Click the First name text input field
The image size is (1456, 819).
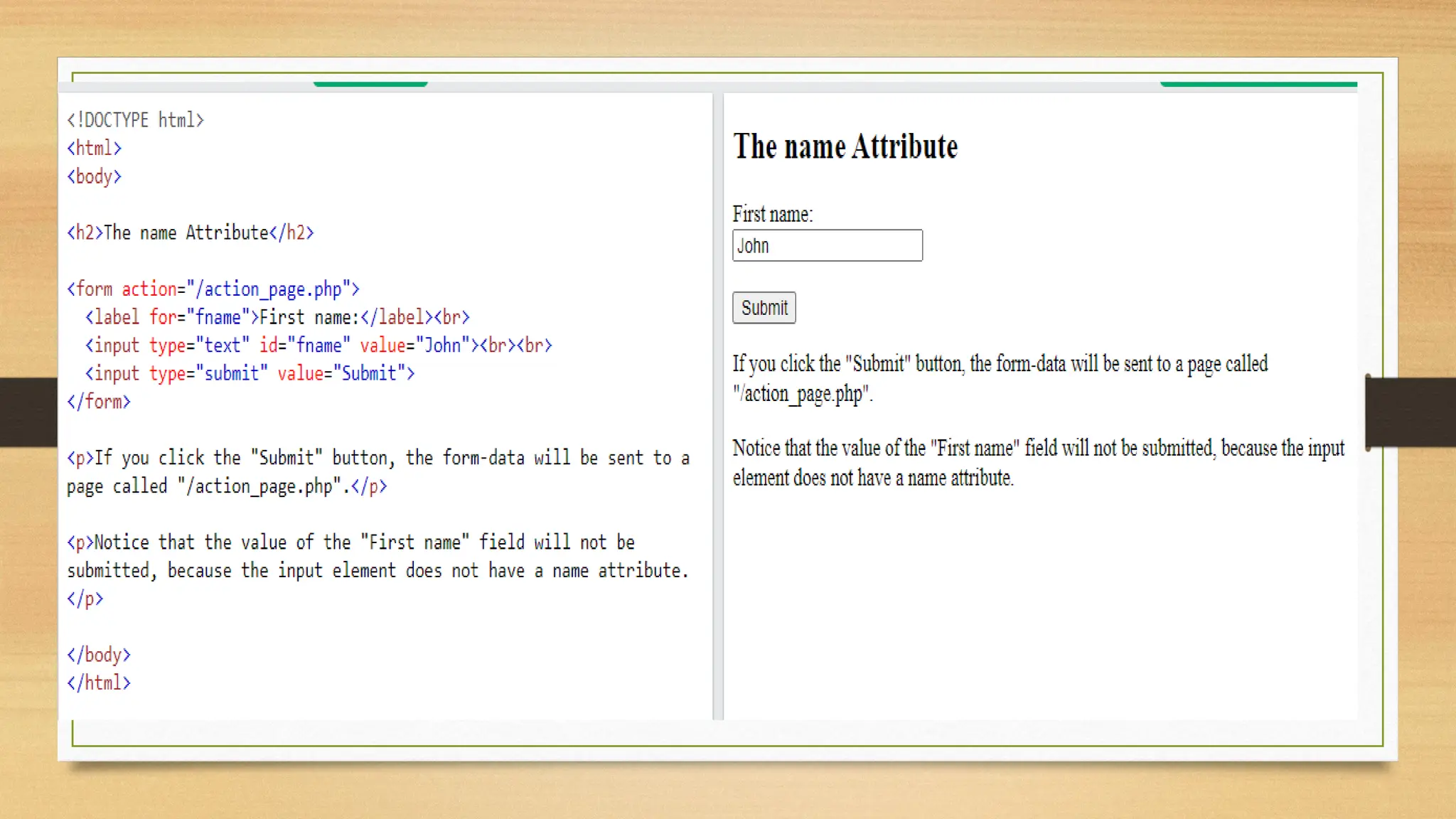827,245
